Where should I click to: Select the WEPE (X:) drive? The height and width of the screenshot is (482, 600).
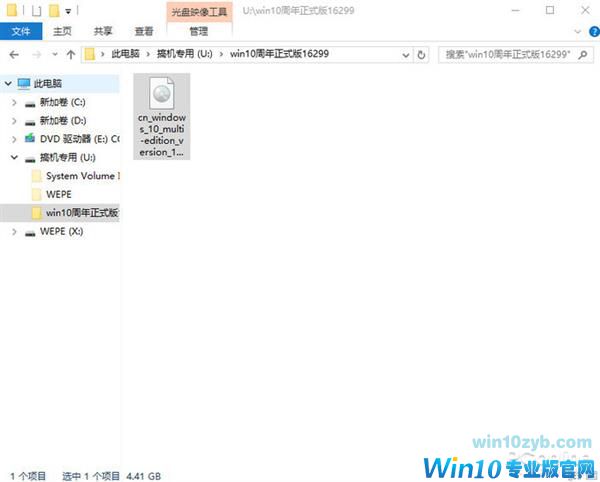coord(61,231)
